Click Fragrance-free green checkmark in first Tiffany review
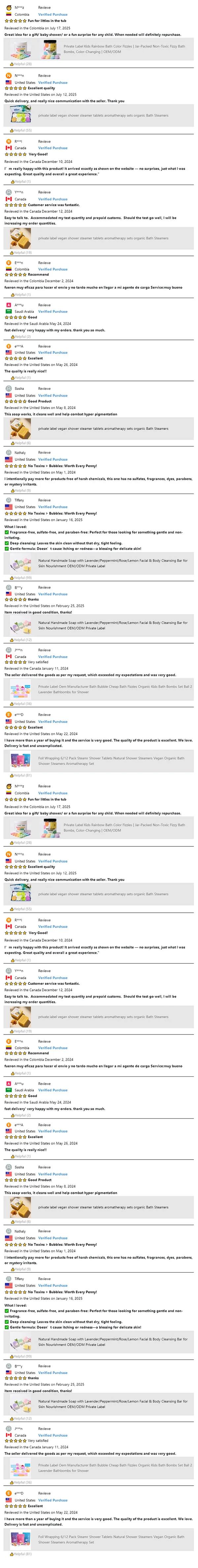The image size is (198, 1568). [x=7, y=533]
